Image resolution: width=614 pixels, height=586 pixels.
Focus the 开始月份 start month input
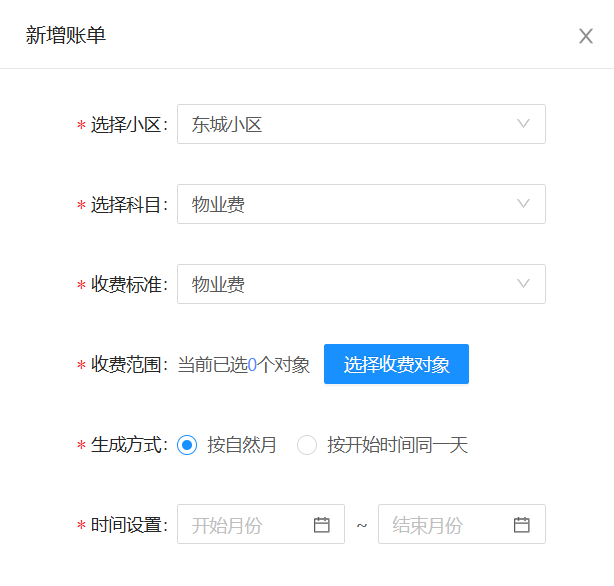(x=245, y=524)
